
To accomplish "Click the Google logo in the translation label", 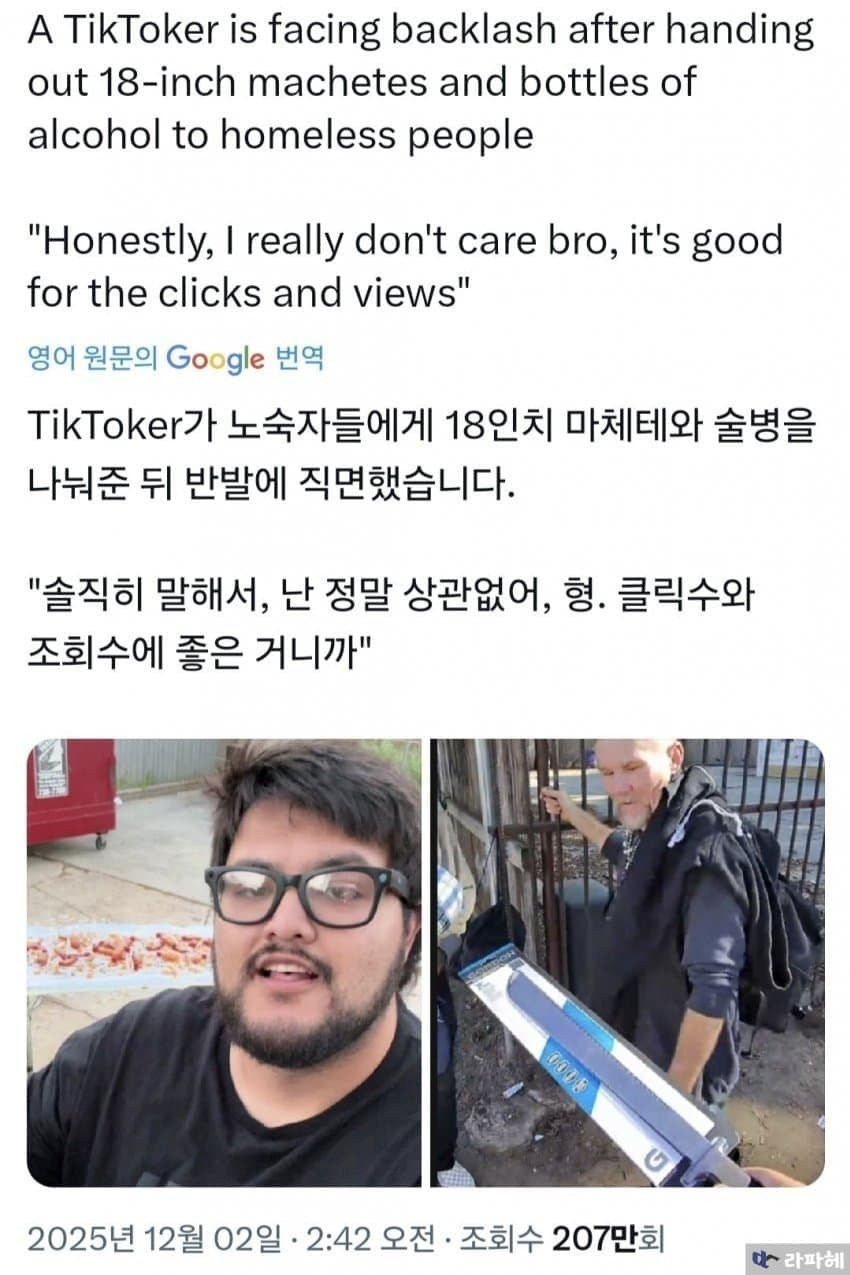I will coord(215,358).
